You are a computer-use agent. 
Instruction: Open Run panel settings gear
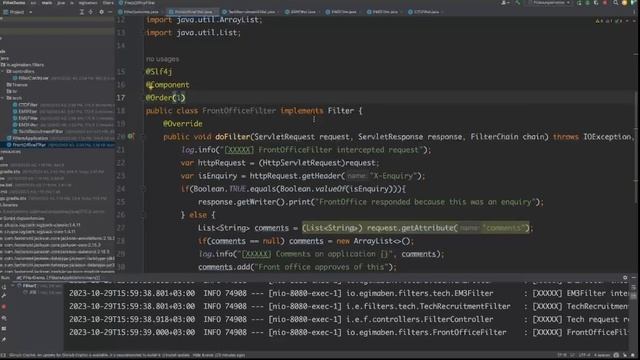(x=625, y=278)
